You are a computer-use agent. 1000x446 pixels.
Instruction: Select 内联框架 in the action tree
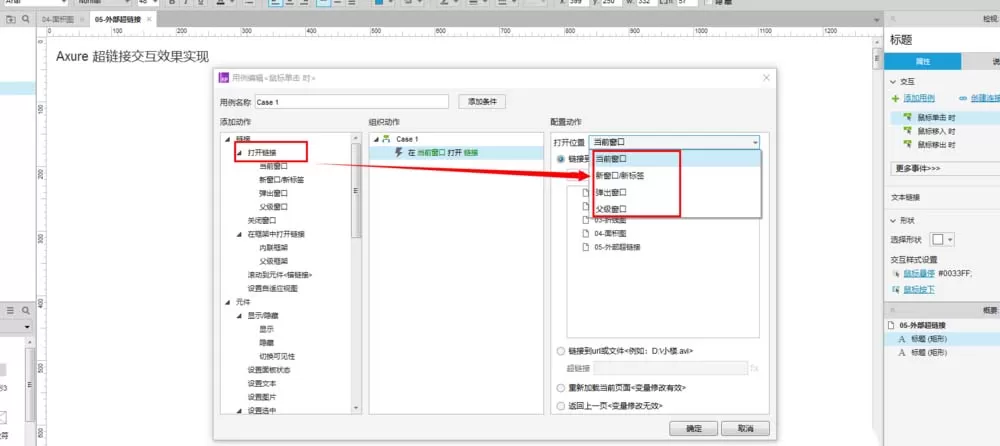tap(274, 248)
